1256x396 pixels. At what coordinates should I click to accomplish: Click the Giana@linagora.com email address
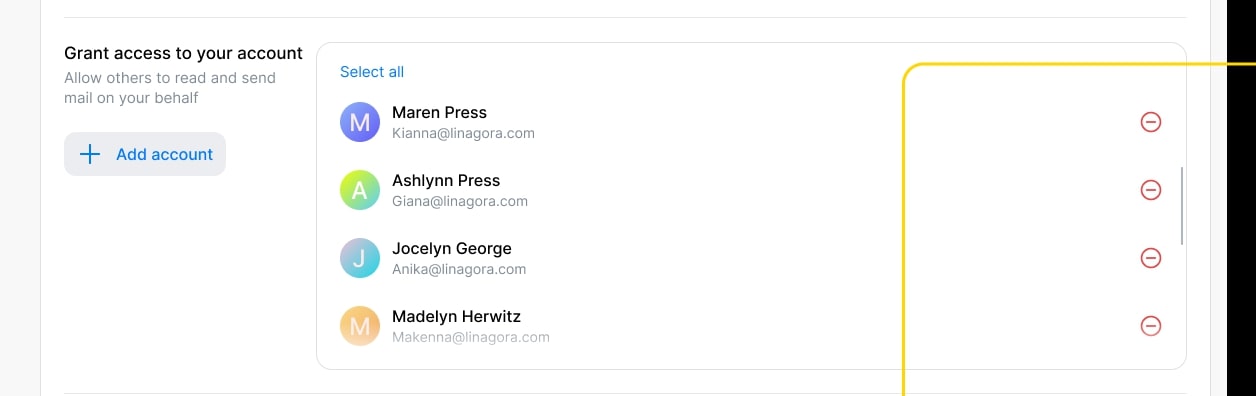tap(460, 201)
